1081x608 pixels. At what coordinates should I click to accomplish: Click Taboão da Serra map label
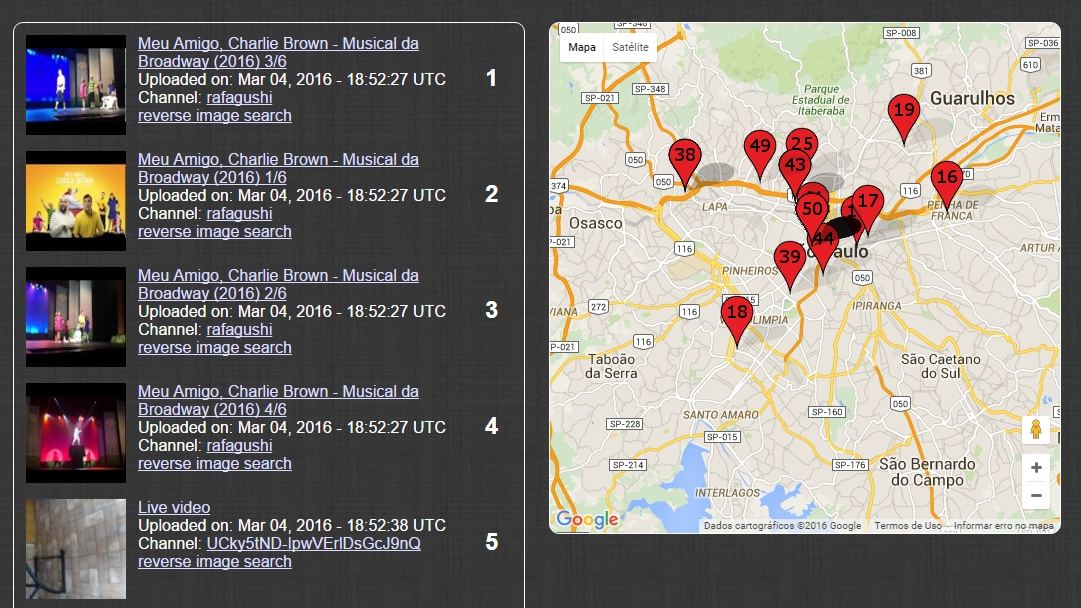(x=611, y=366)
